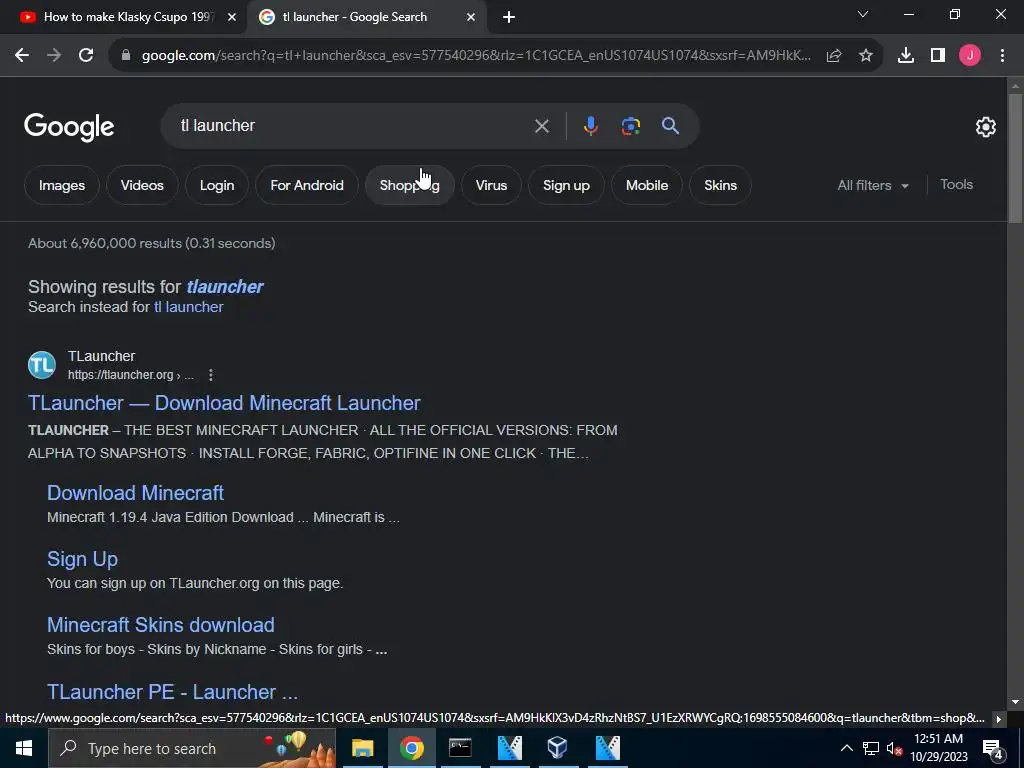Viewport: 1024px width, 768px height.
Task: Submit search with the magnifier icon
Action: [x=670, y=125]
